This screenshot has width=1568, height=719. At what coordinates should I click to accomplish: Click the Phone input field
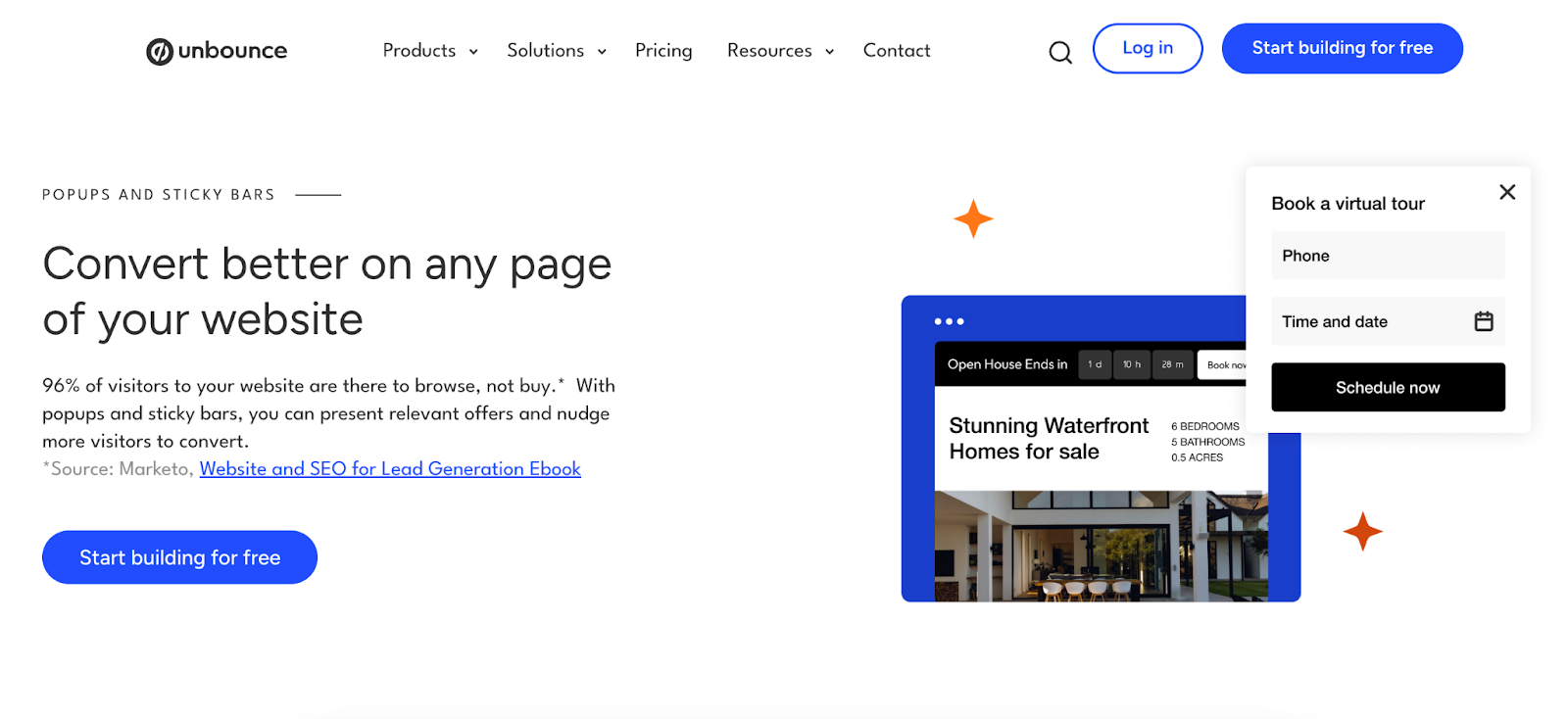[x=1388, y=256]
